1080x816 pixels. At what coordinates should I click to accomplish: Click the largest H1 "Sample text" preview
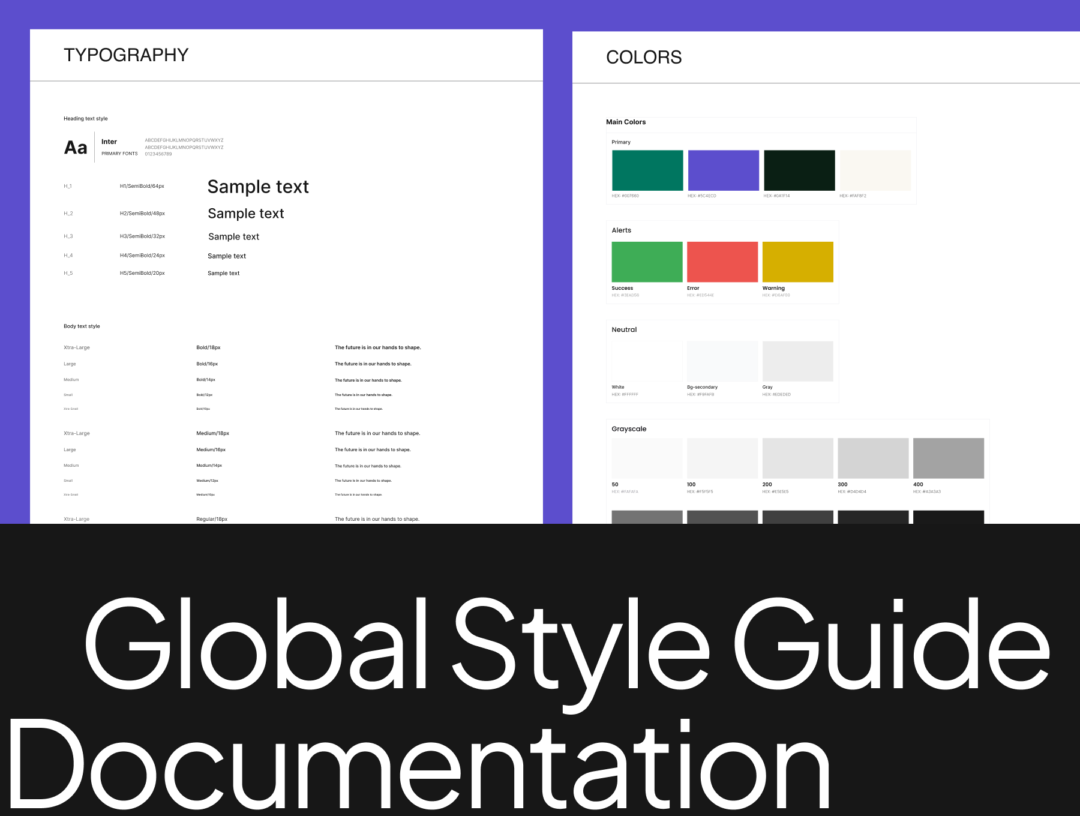(x=258, y=187)
